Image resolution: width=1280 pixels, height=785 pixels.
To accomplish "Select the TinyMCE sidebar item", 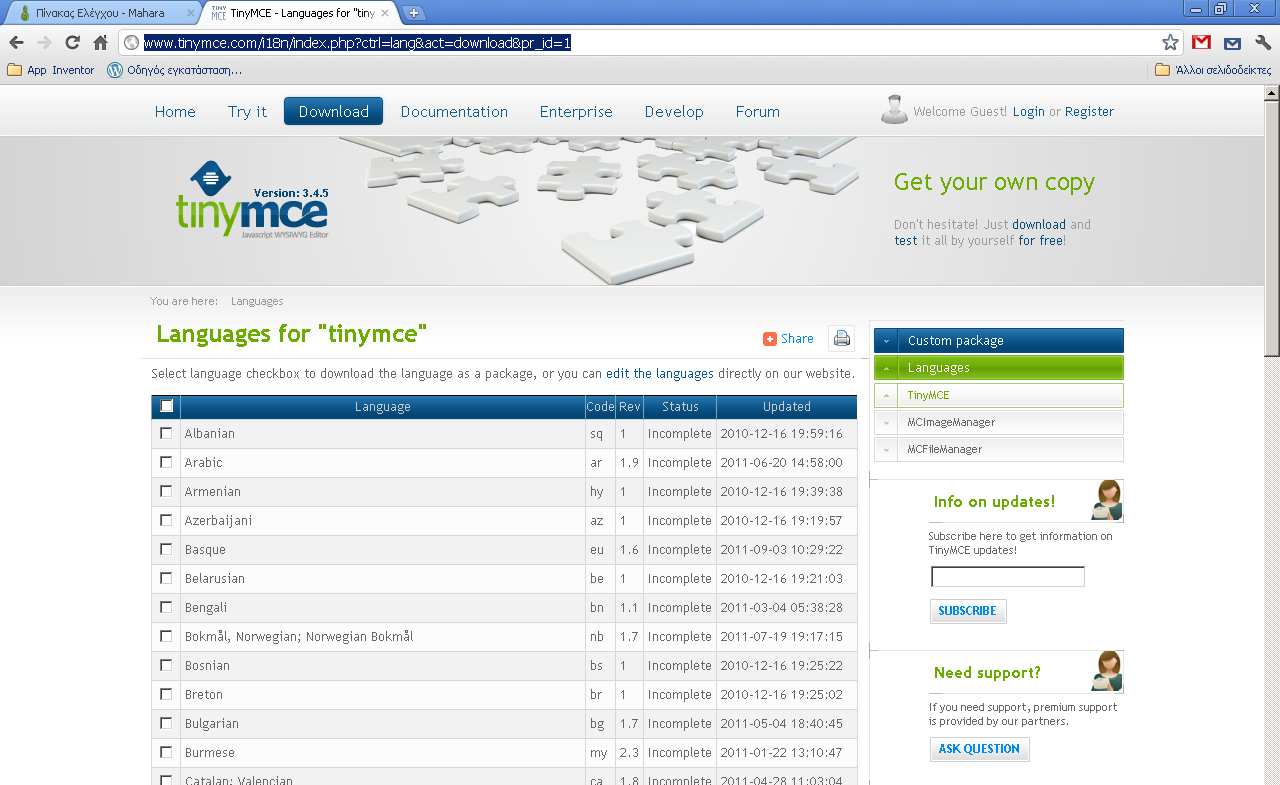I will point(998,395).
